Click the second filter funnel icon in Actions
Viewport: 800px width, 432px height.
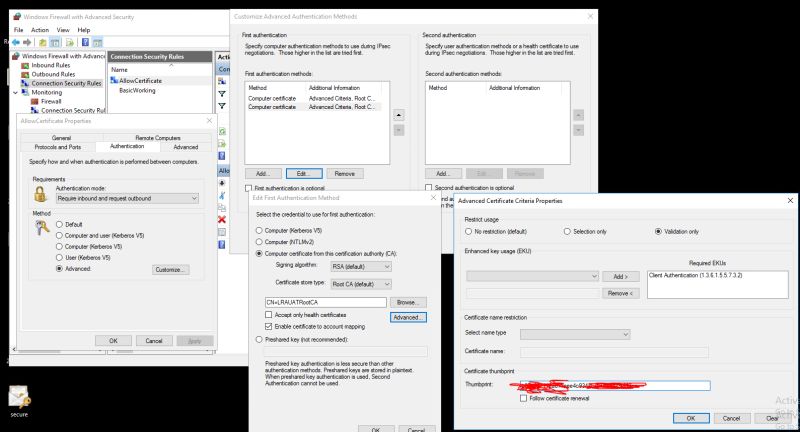tap(222, 106)
